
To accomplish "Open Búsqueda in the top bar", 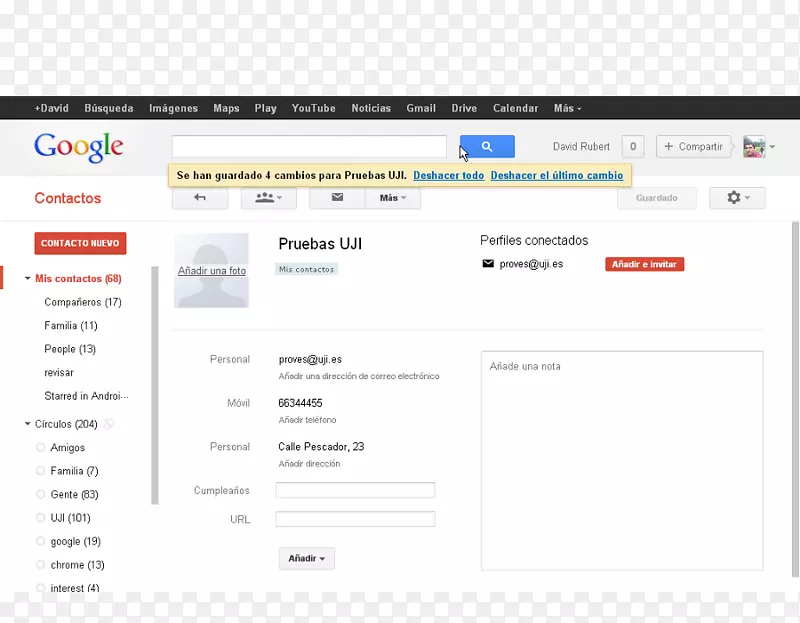I will (109, 108).
